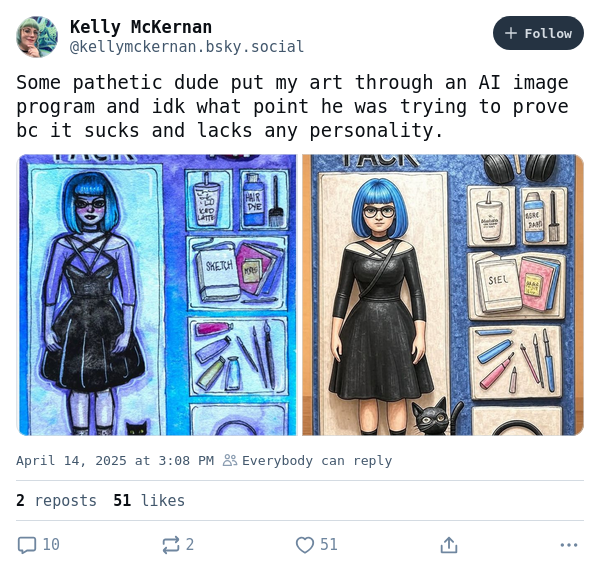The image size is (600, 571).
Task: Click the share post icon
Action: pos(449,545)
